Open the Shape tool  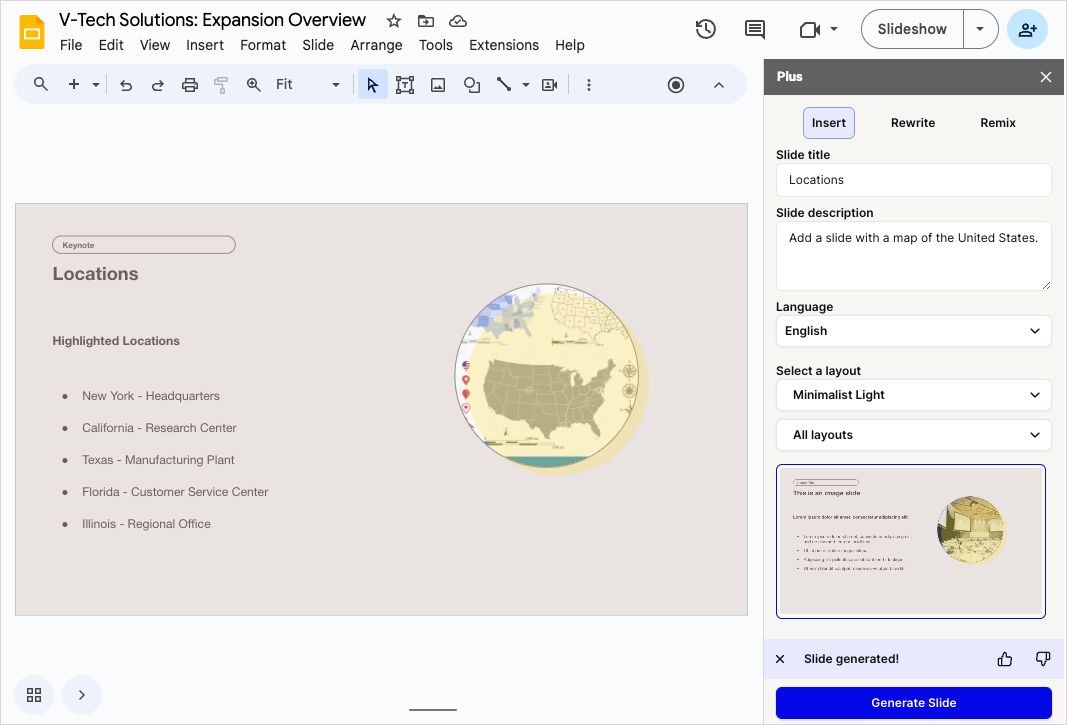pyautogui.click(x=472, y=85)
